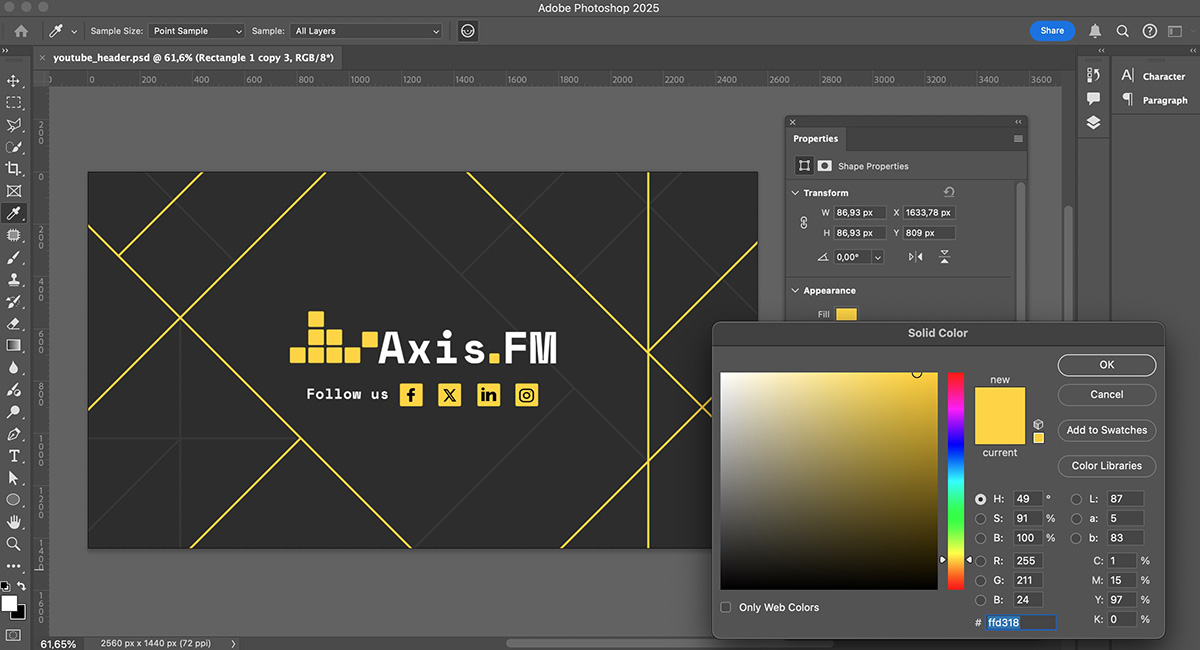Select the Type tool

14,456
